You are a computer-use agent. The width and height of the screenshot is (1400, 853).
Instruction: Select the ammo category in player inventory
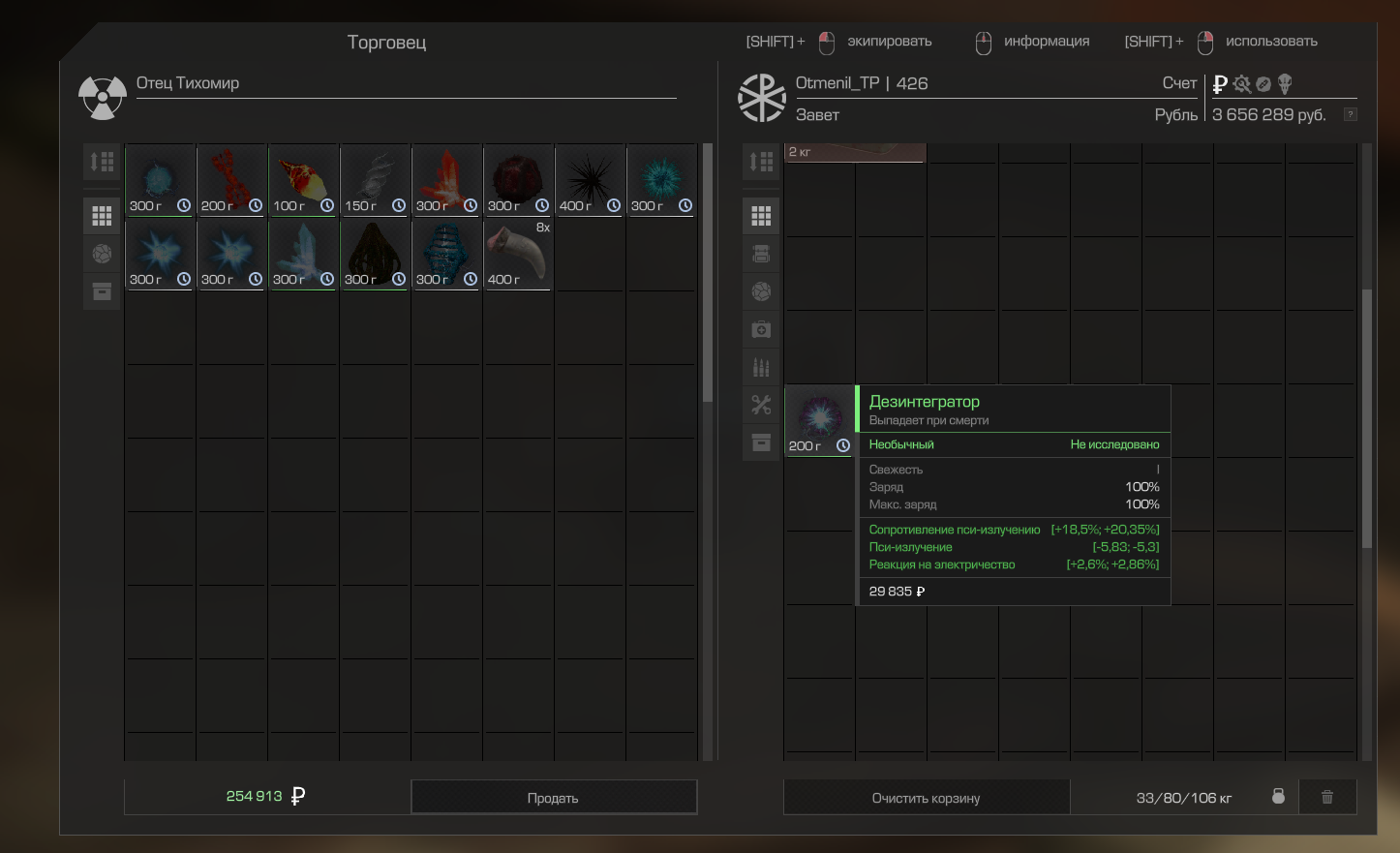761,367
